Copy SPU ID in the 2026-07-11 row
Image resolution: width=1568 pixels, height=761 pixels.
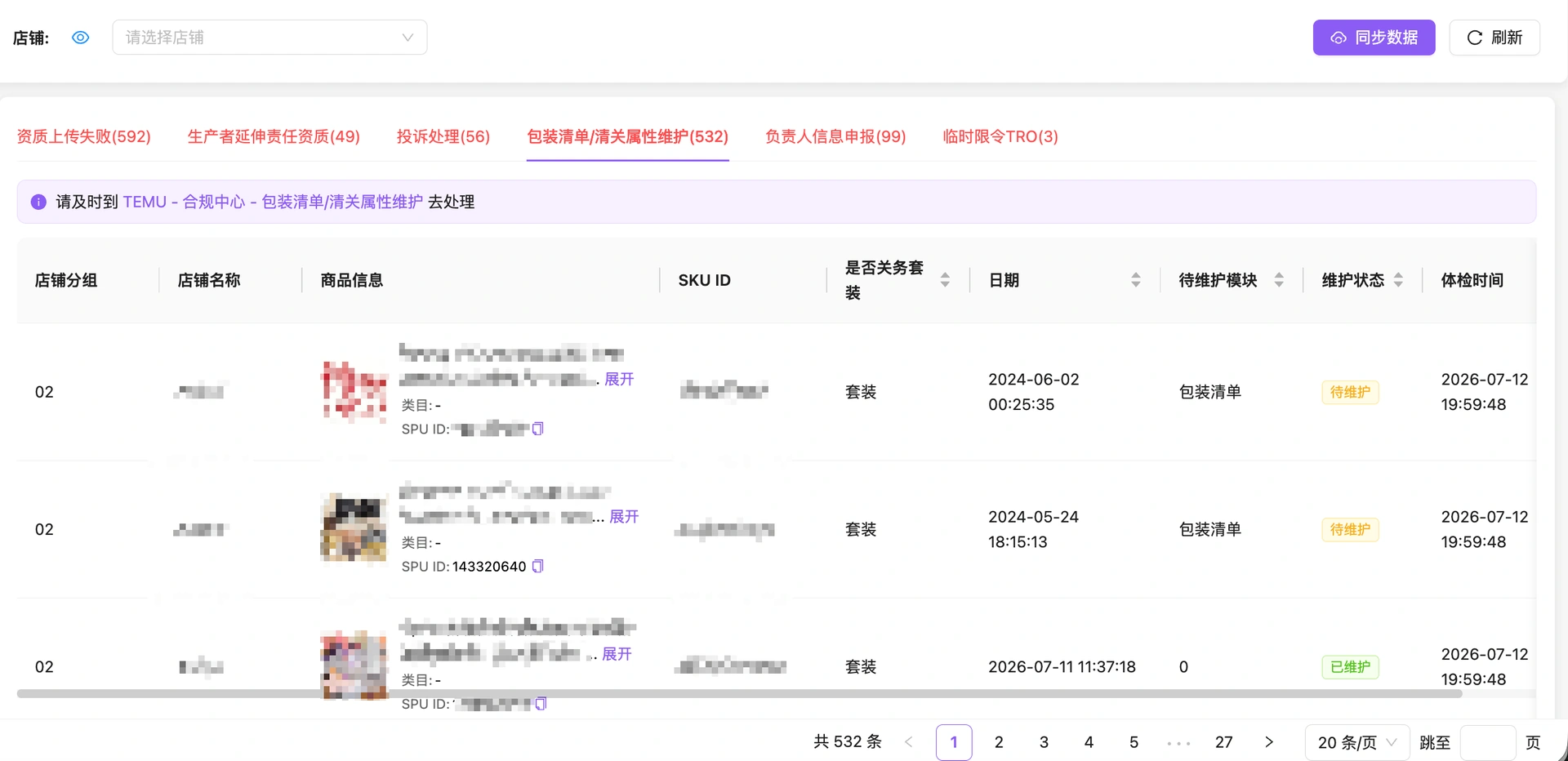click(541, 703)
